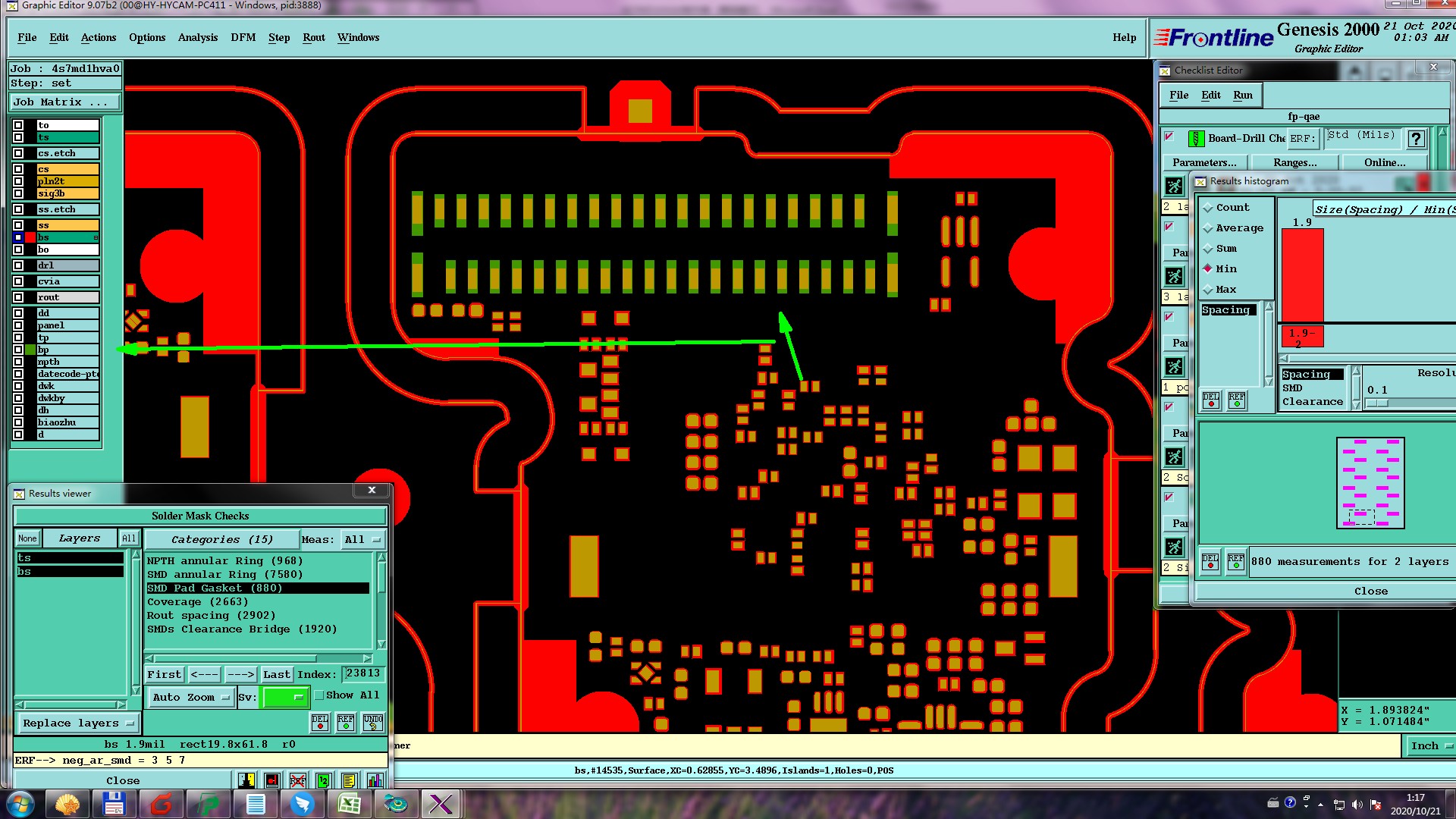
Task: Open the Inch units dropdown
Action: point(1430,746)
